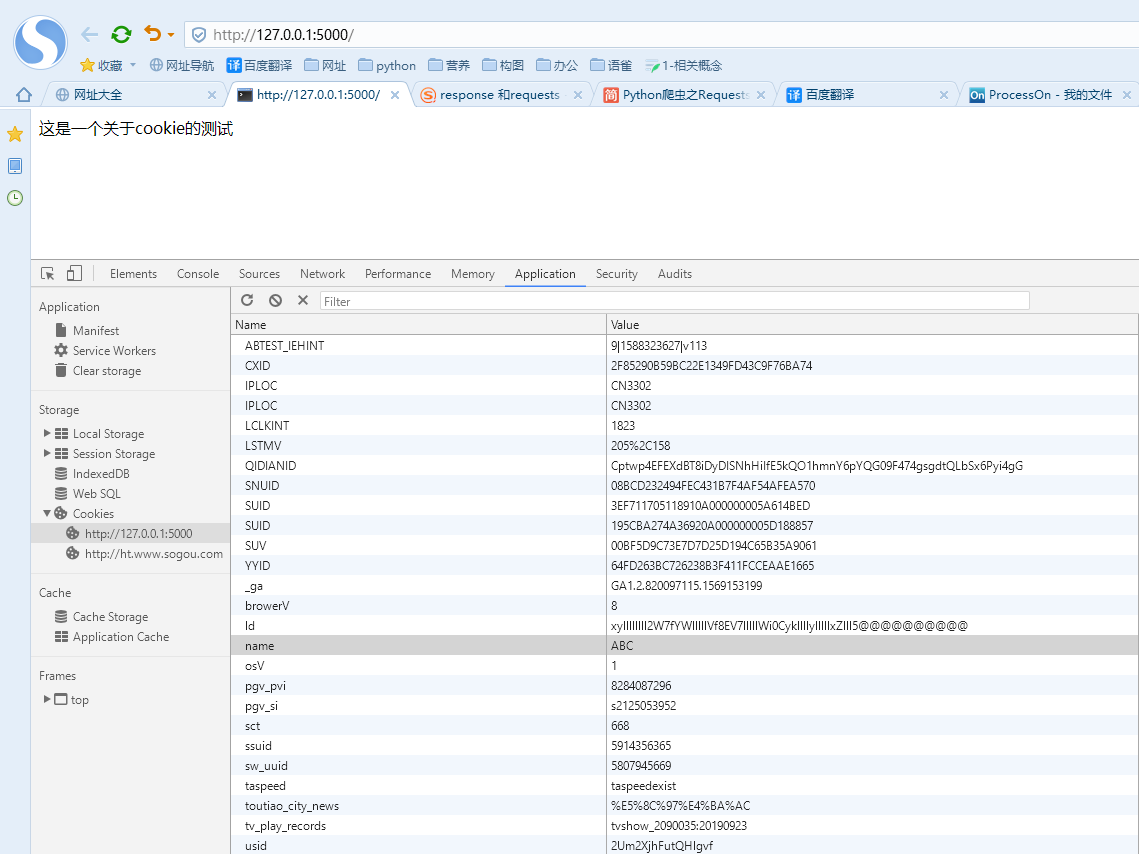Open the 网址 bookmark folder

point(325,65)
